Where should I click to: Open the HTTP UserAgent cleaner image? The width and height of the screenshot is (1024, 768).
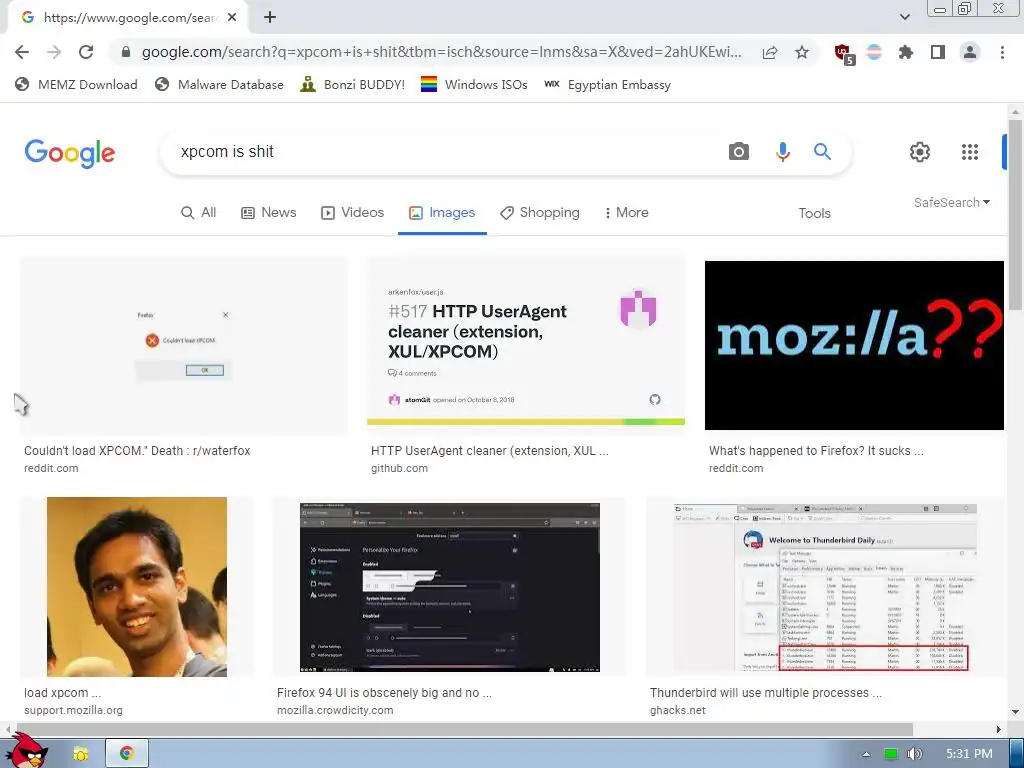click(x=526, y=343)
